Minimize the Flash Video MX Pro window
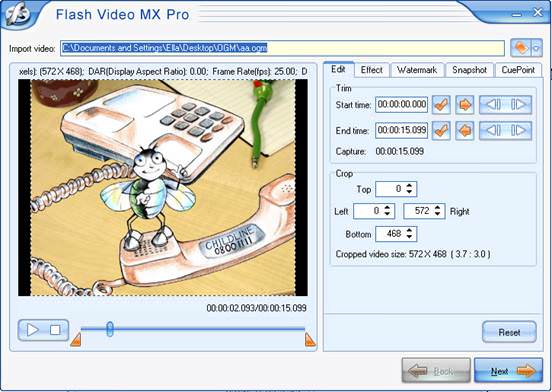The height and width of the screenshot is (392, 552). point(517,14)
